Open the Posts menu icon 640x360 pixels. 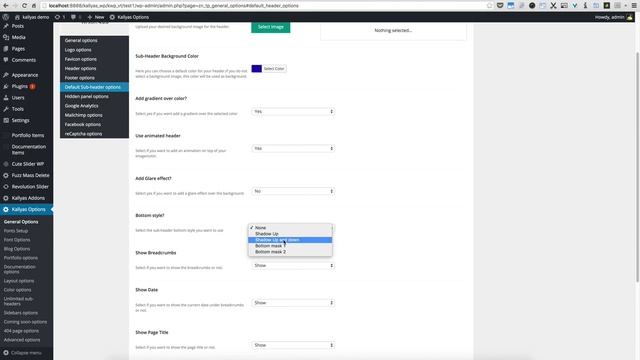6,26
